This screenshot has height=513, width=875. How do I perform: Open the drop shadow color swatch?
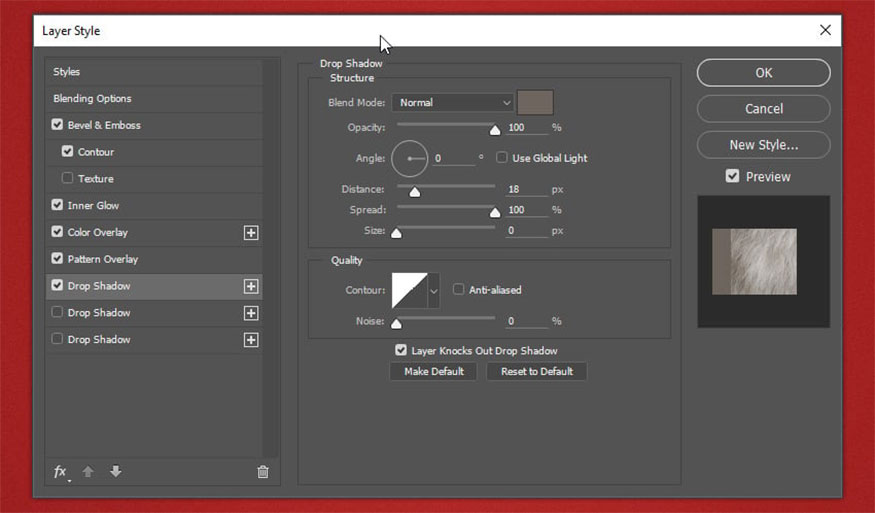click(535, 103)
